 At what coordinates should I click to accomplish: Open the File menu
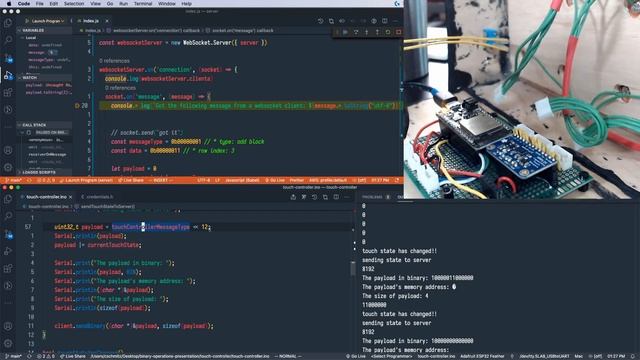click(40, 4)
